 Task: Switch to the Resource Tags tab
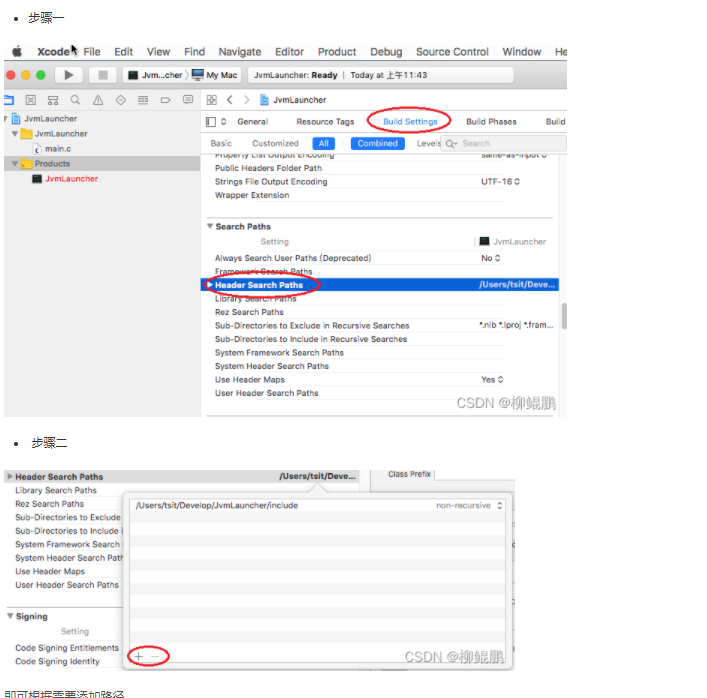point(325,122)
